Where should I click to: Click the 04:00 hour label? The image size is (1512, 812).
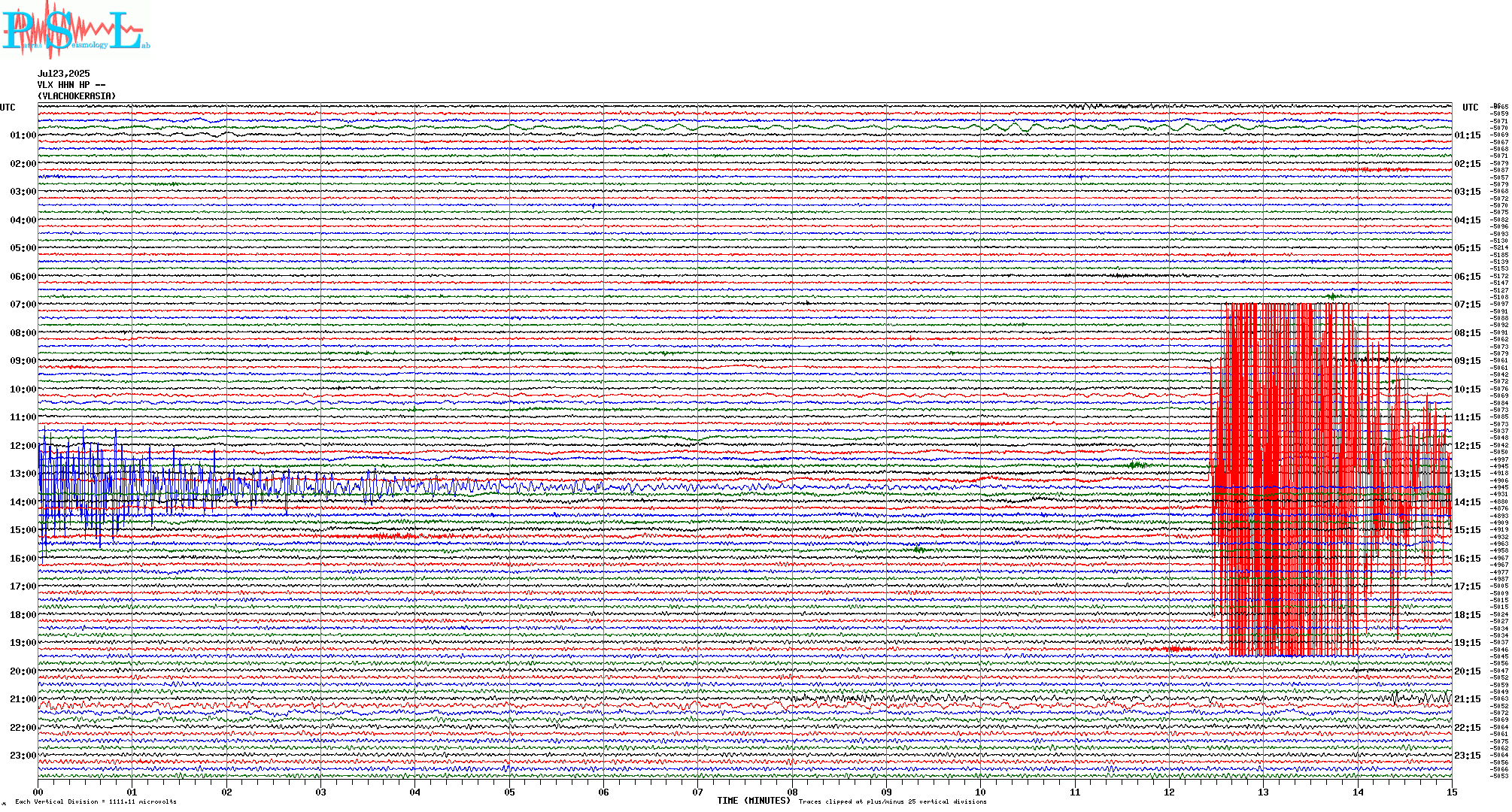[23, 220]
